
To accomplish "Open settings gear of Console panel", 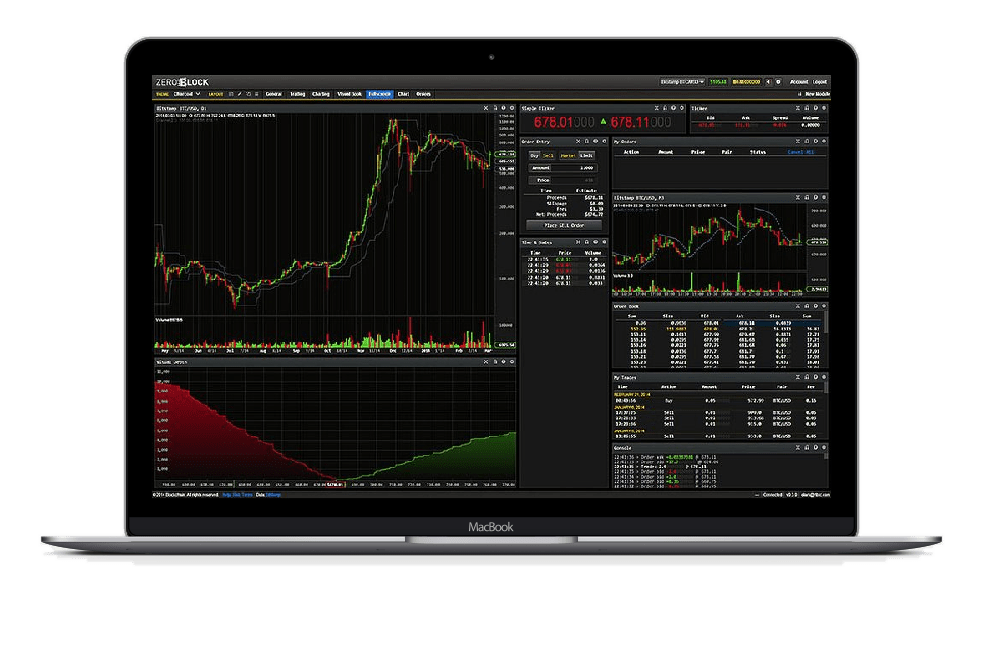I will pyautogui.click(x=824, y=448).
